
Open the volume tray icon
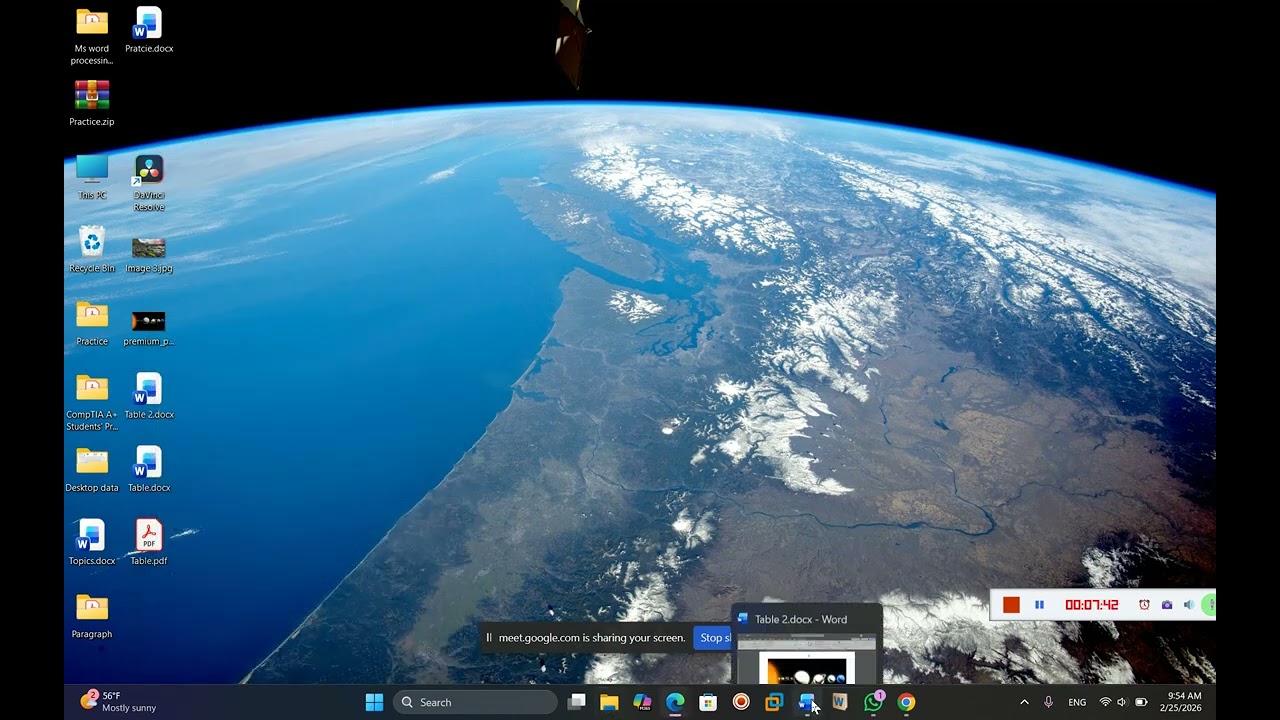click(1122, 702)
